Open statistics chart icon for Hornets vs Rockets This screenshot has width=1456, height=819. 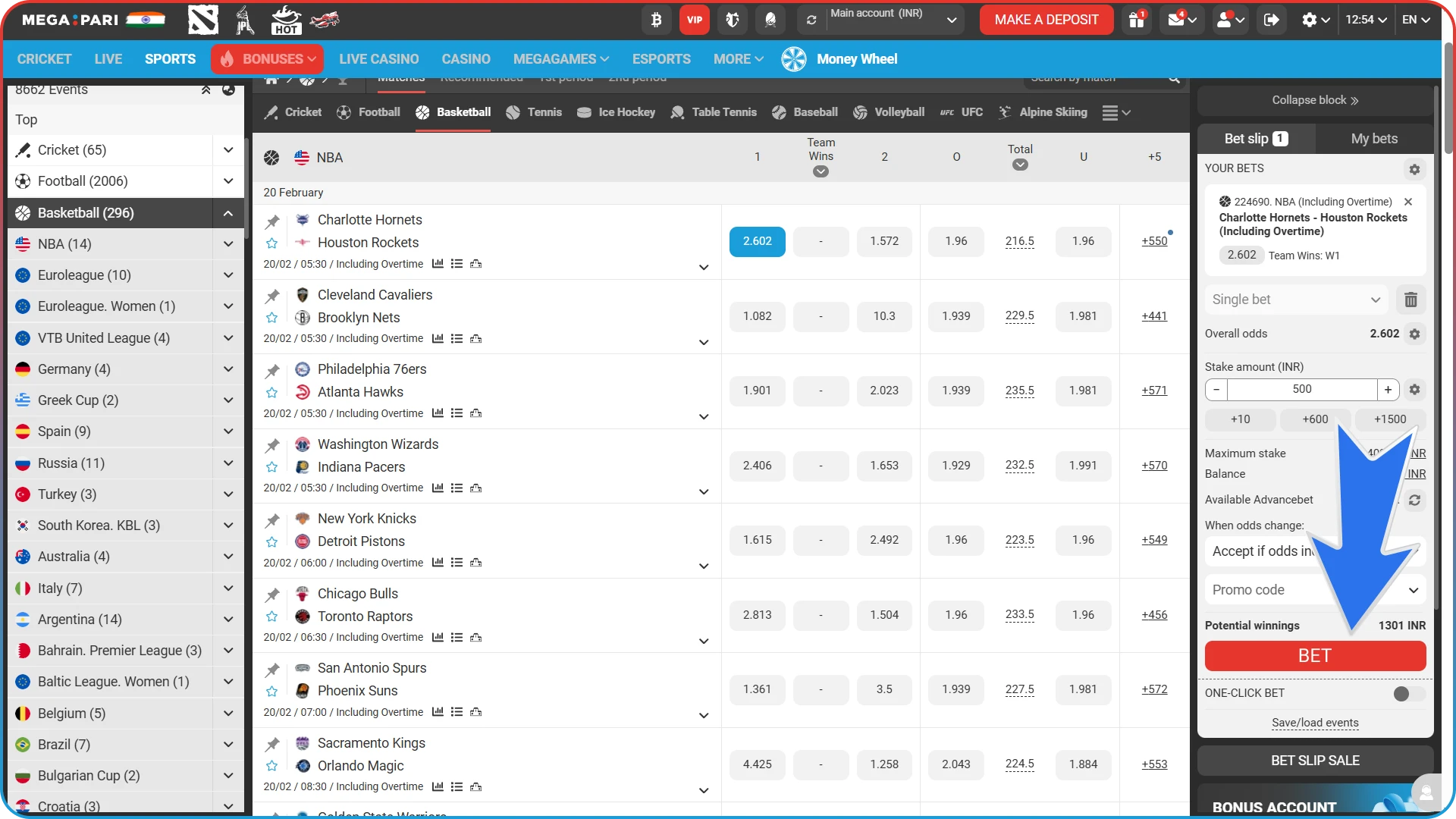point(438,263)
